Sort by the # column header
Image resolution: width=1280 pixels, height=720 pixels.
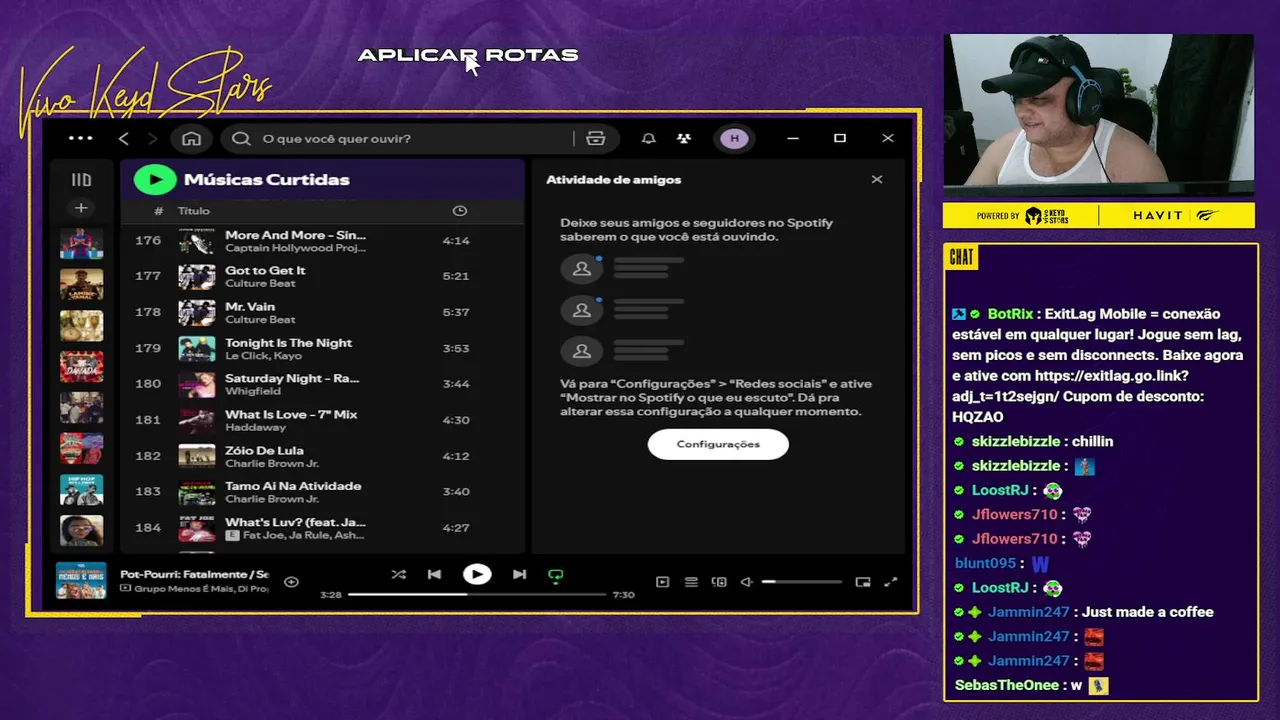click(x=158, y=211)
